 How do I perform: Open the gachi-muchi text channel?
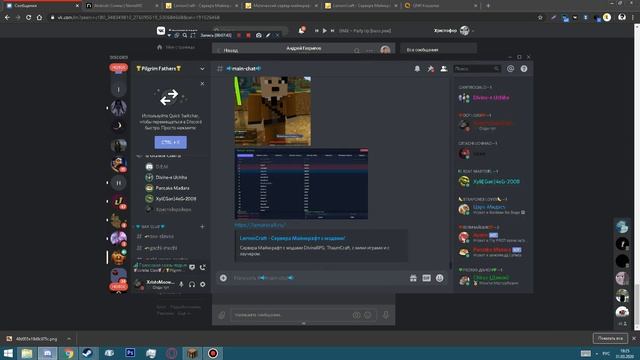161,248
